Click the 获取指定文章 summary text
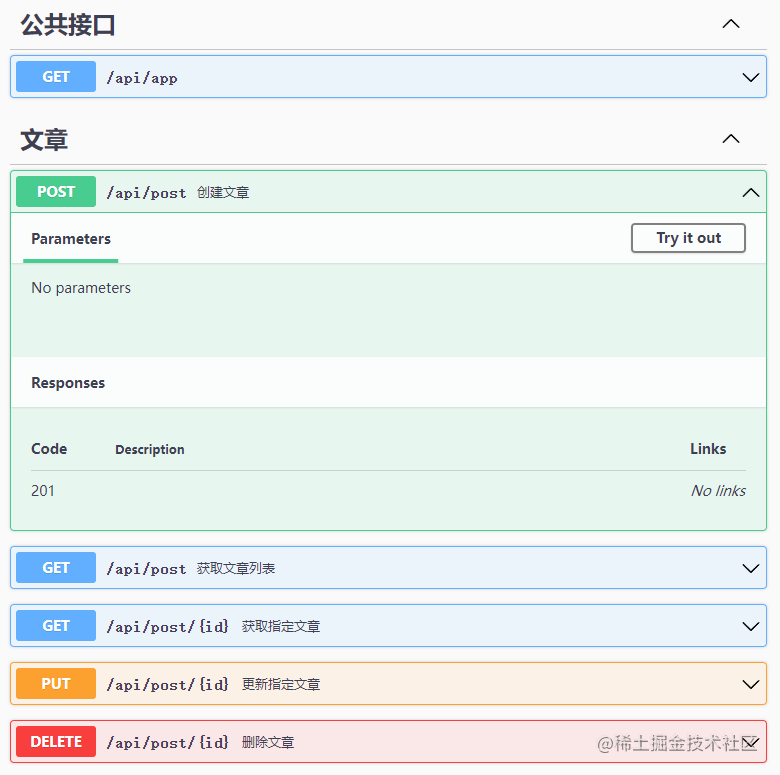The height and width of the screenshot is (775, 780). (281, 627)
